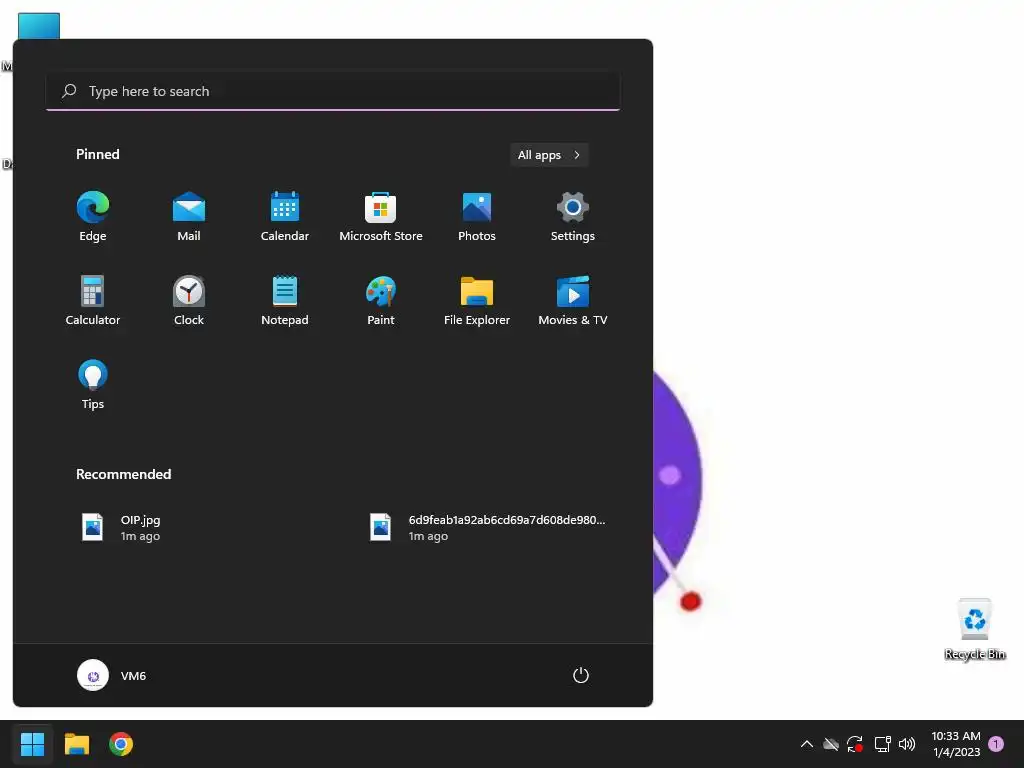The width and height of the screenshot is (1024, 768).
Task: Open the network status tray icon
Action: tap(882, 744)
